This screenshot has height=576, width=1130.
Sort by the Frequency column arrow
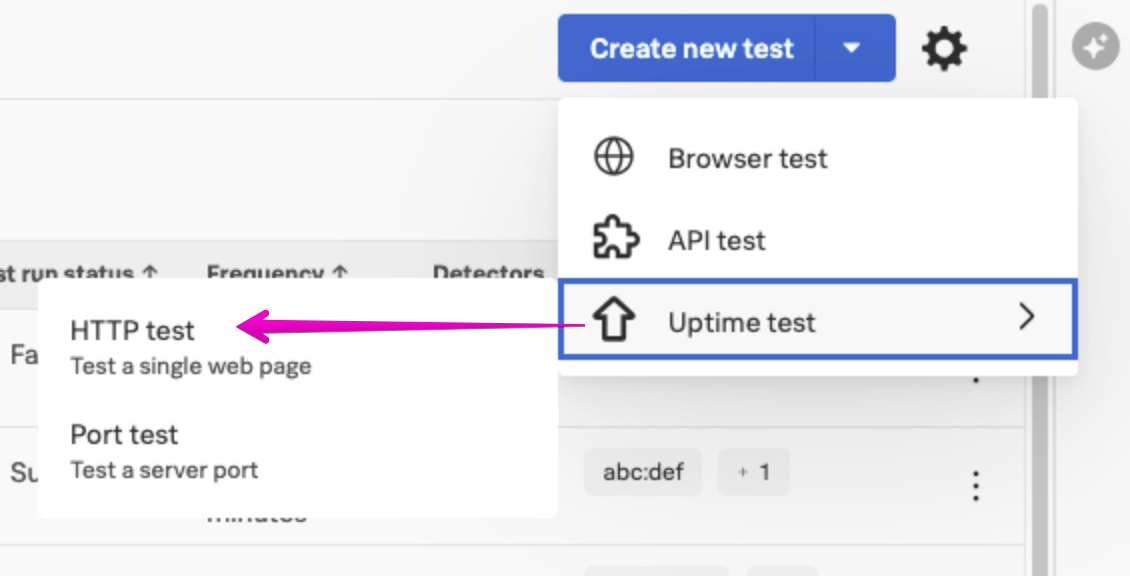click(340, 273)
